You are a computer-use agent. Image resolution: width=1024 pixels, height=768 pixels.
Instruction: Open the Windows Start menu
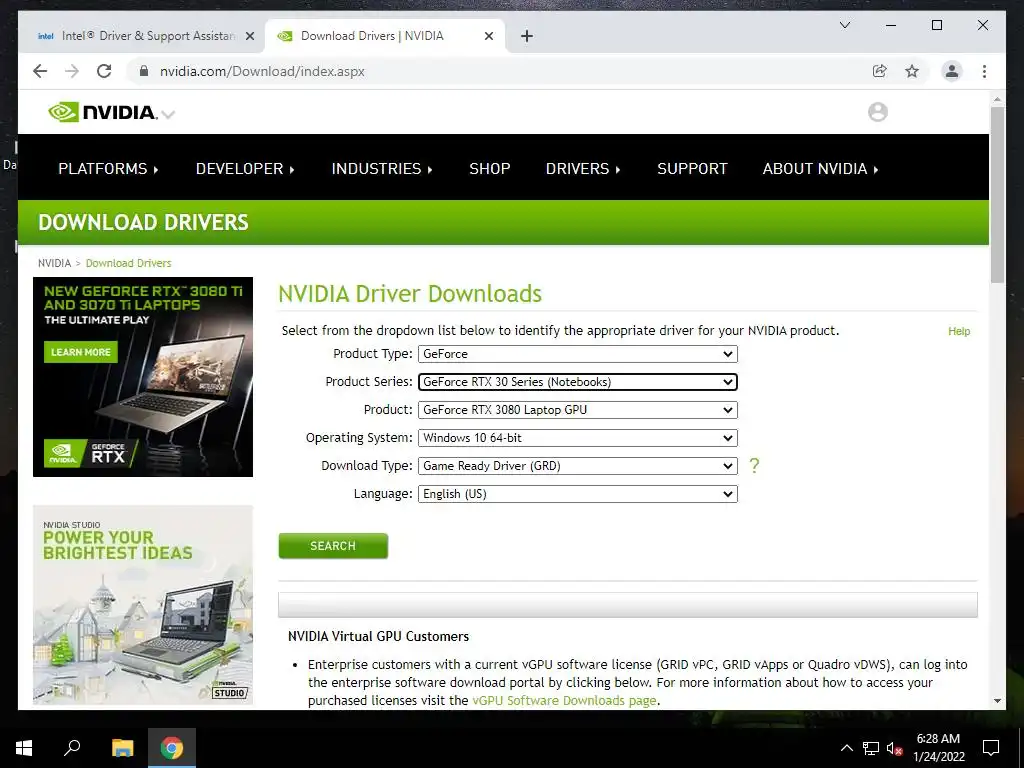24,748
